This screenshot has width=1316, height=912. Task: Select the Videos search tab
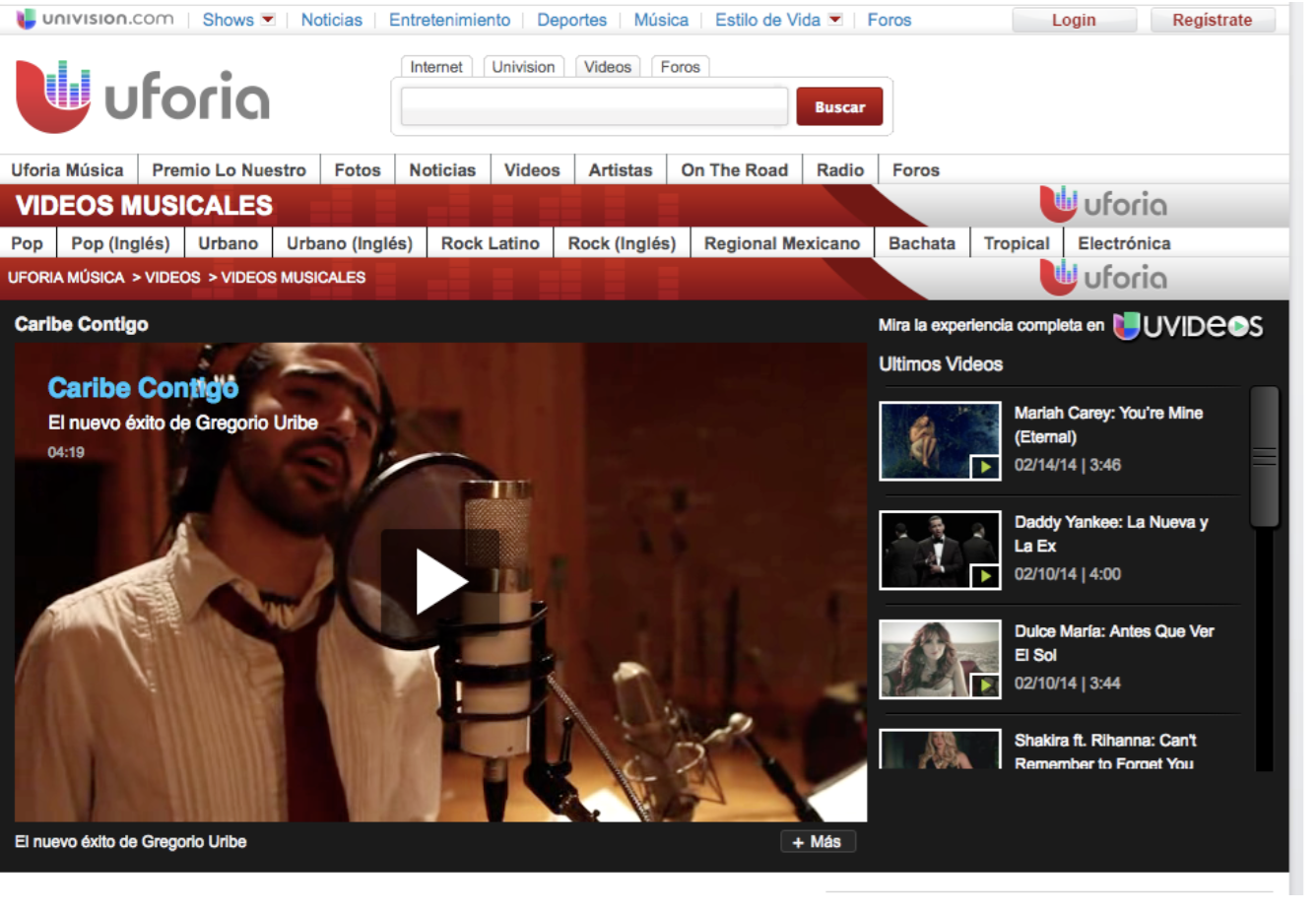[608, 67]
